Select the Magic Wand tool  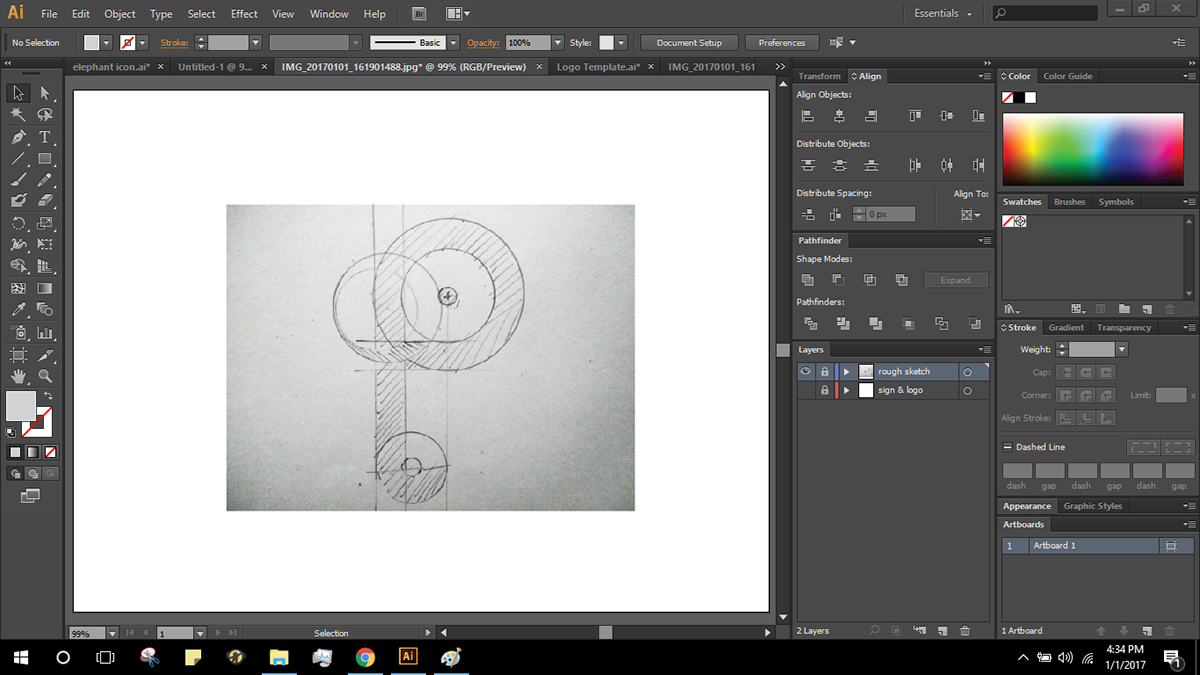18,115
